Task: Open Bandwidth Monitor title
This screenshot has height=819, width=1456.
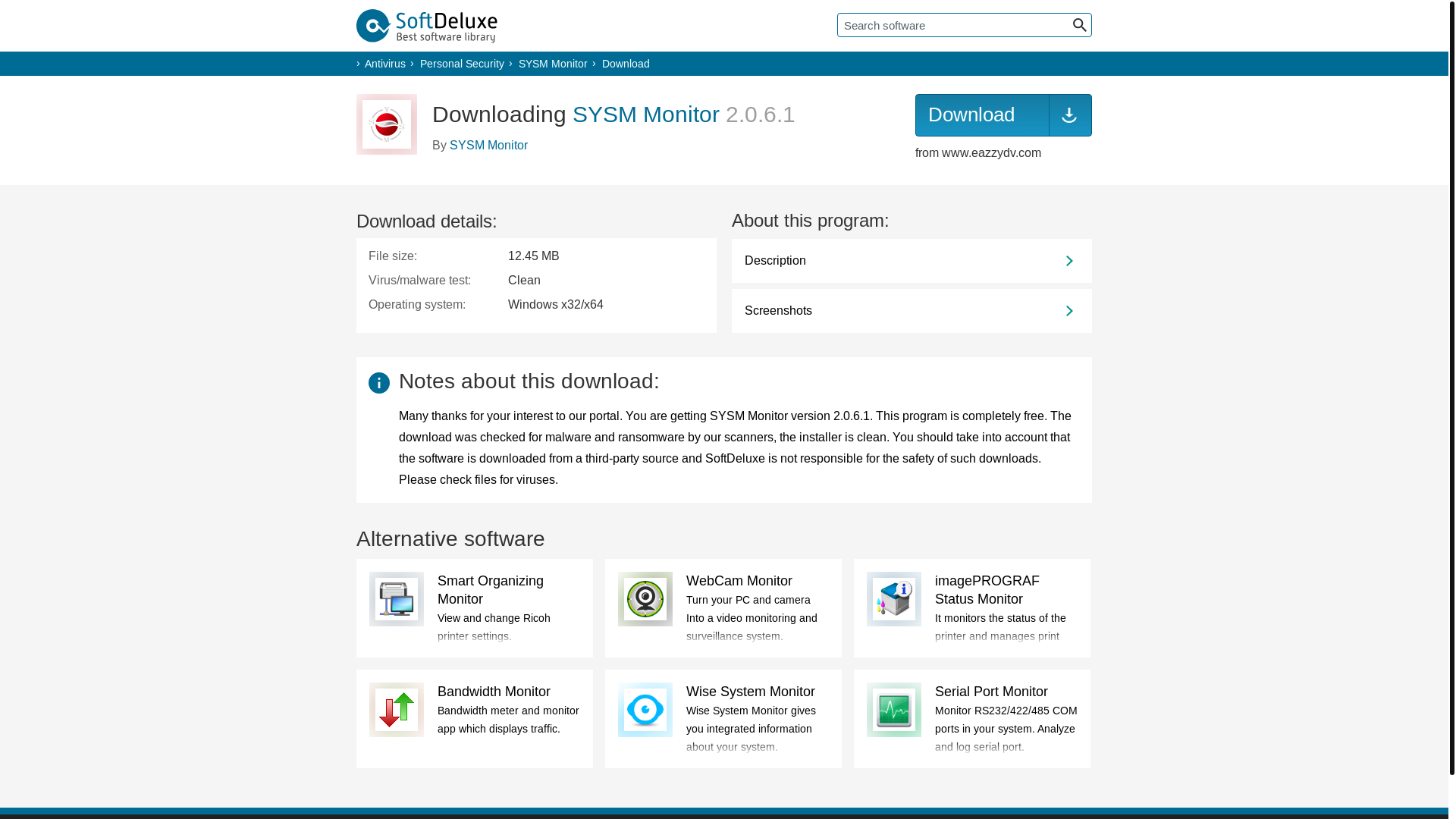Action: (x=494, y=692)
